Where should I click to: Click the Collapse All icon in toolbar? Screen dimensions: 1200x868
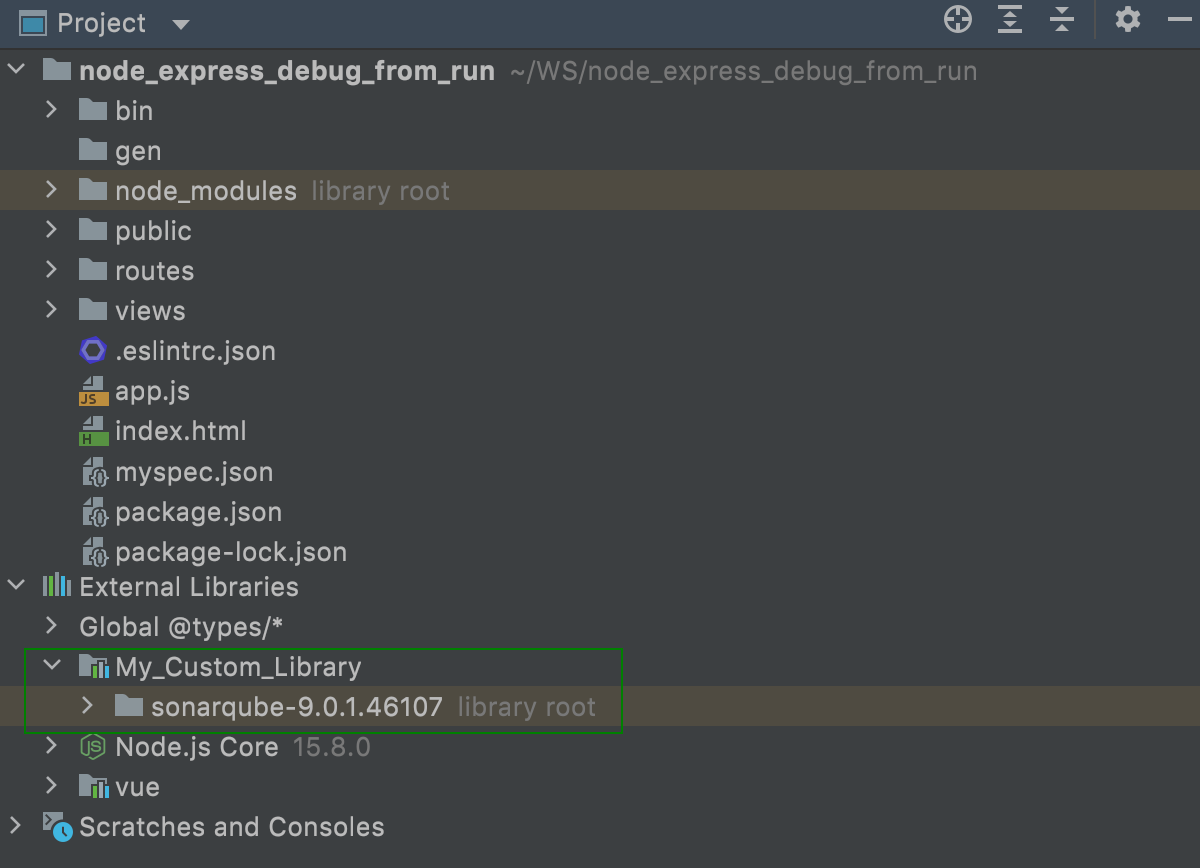point(1061,19)
